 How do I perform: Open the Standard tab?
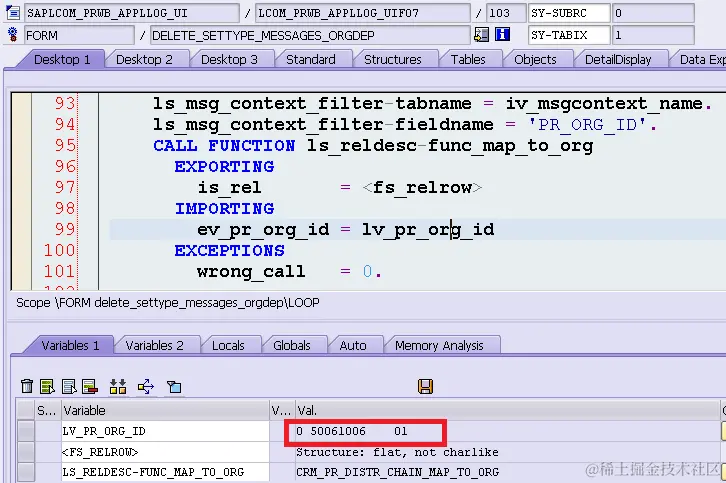(x=311, y=60)
